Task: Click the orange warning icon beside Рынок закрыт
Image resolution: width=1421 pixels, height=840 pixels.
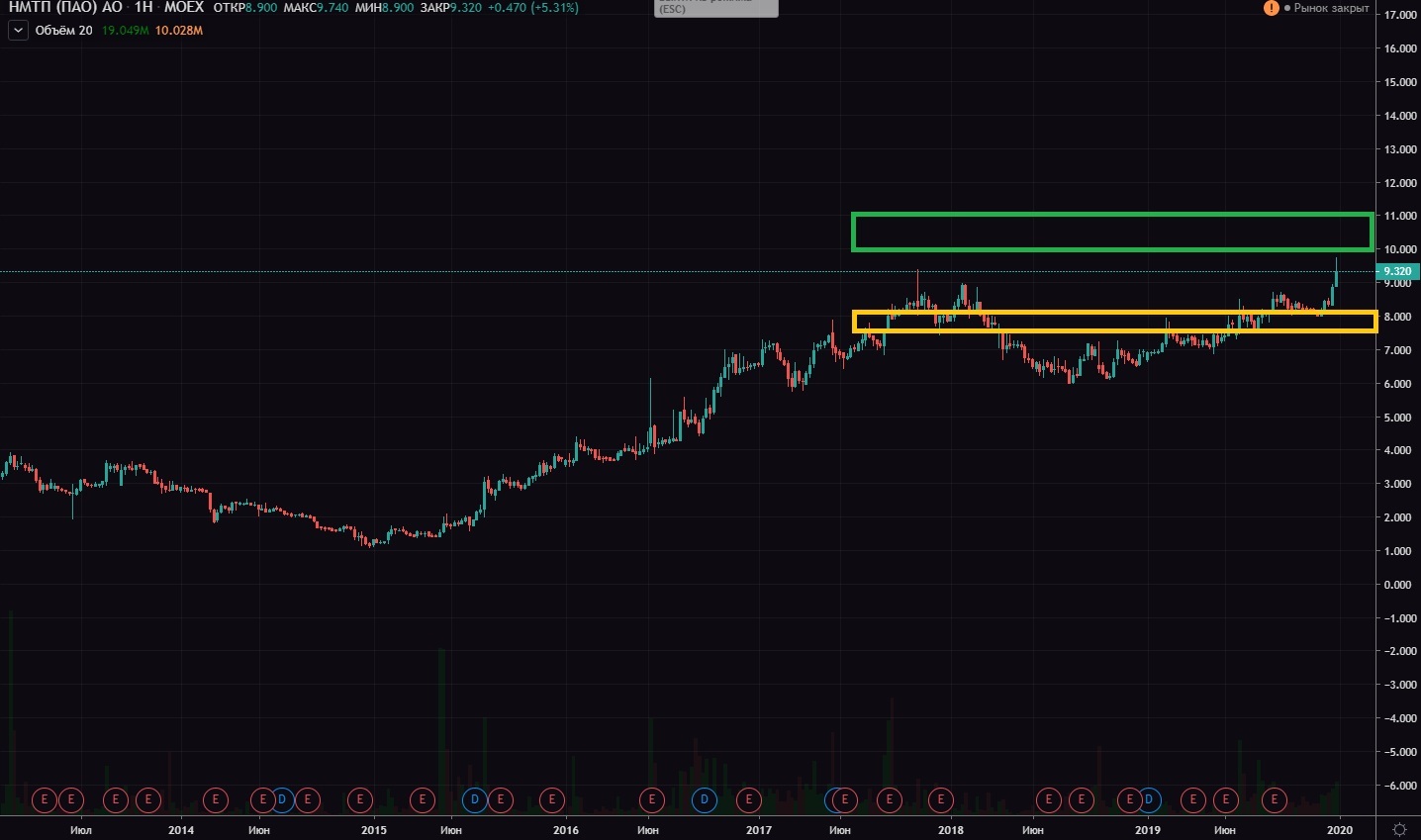Action: click(x=1272, y=8)
